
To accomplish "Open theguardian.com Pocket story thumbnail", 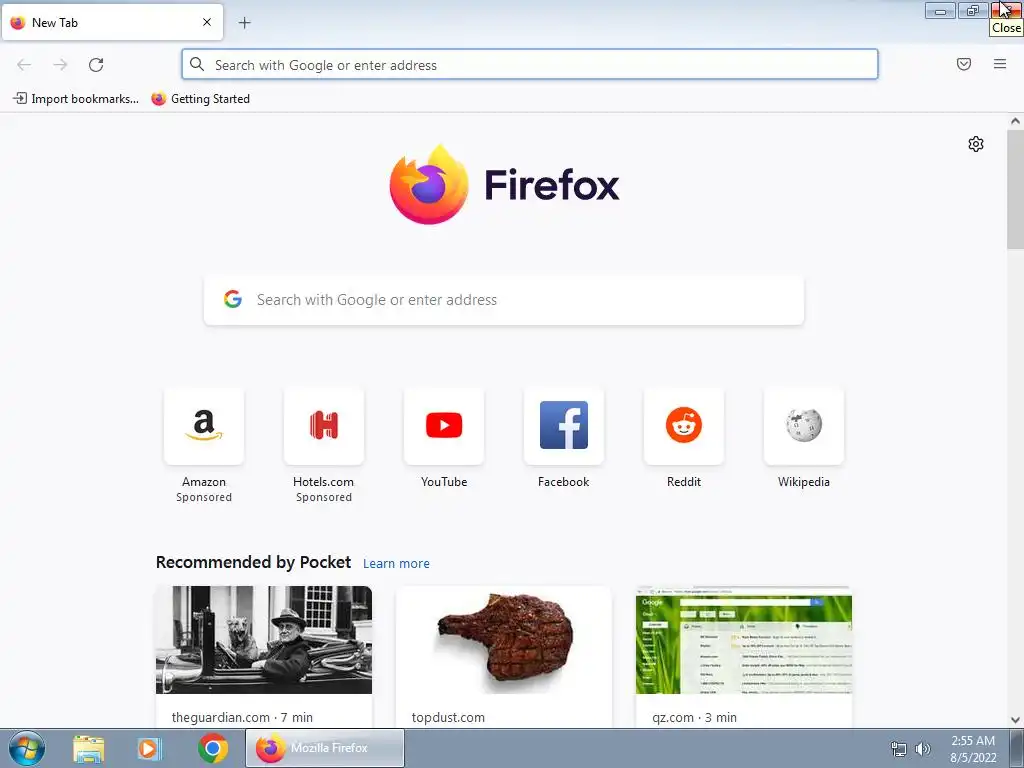I will coord(264,640).
